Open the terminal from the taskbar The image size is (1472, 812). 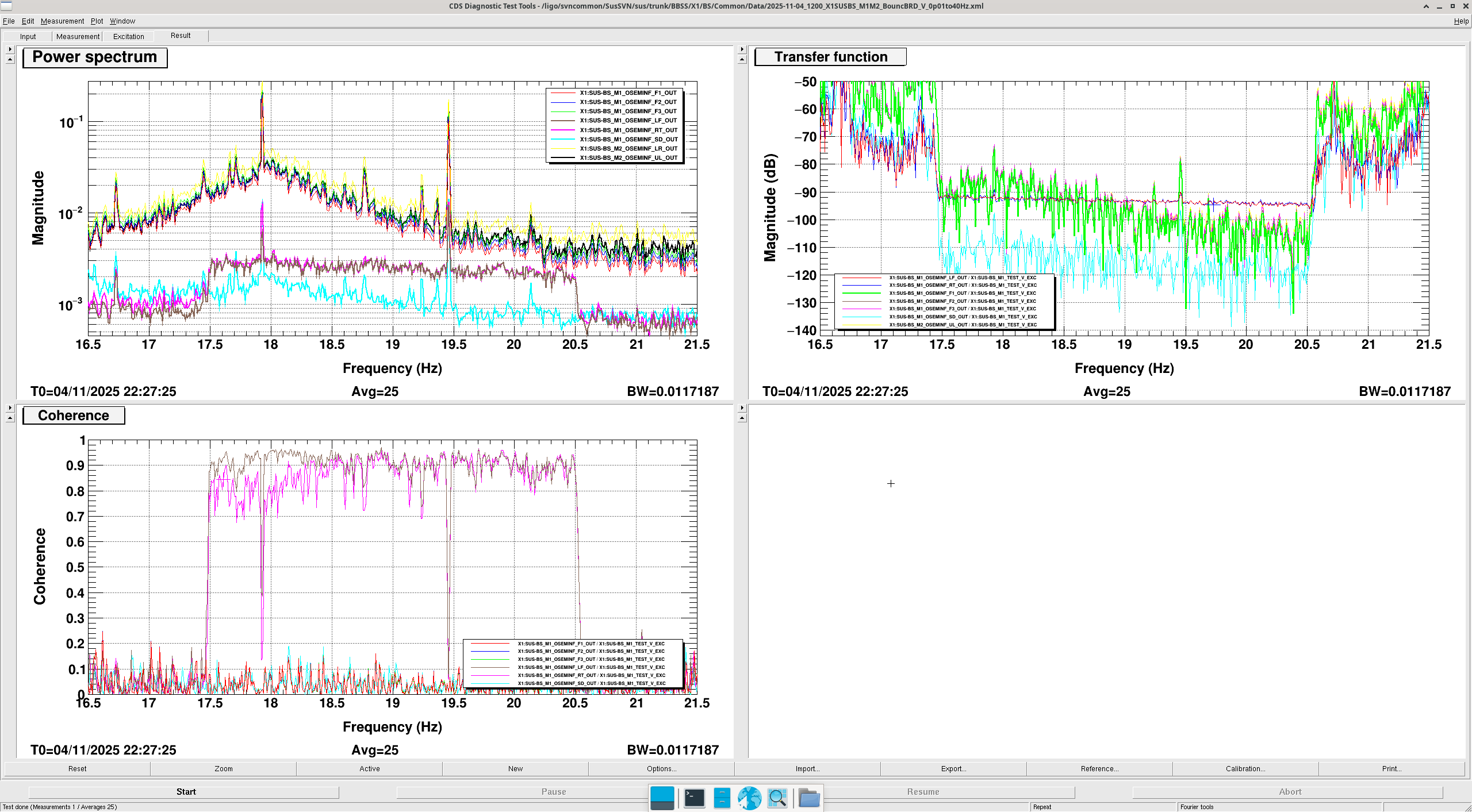coord(694,798)
